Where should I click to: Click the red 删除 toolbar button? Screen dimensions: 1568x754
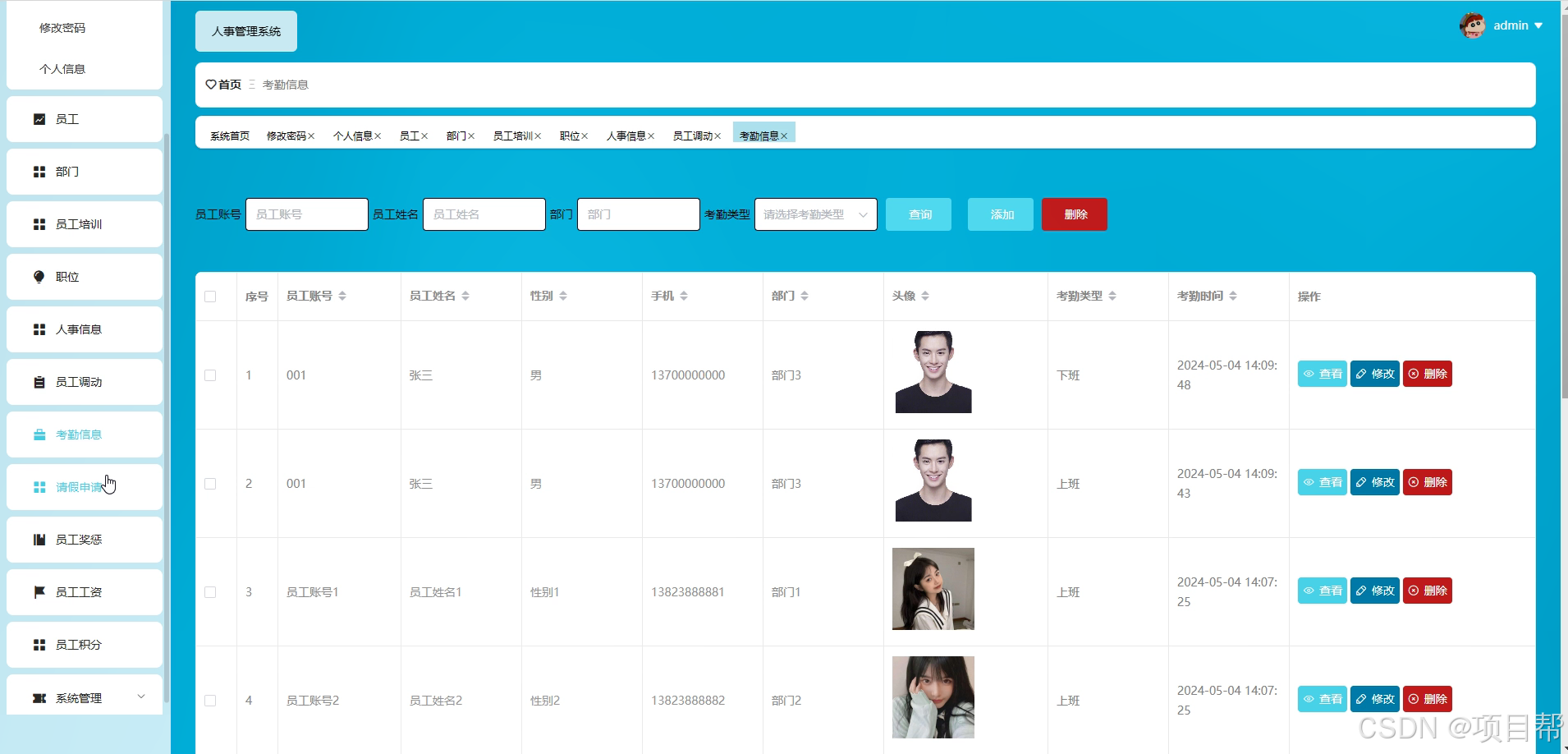point(1075,214)
